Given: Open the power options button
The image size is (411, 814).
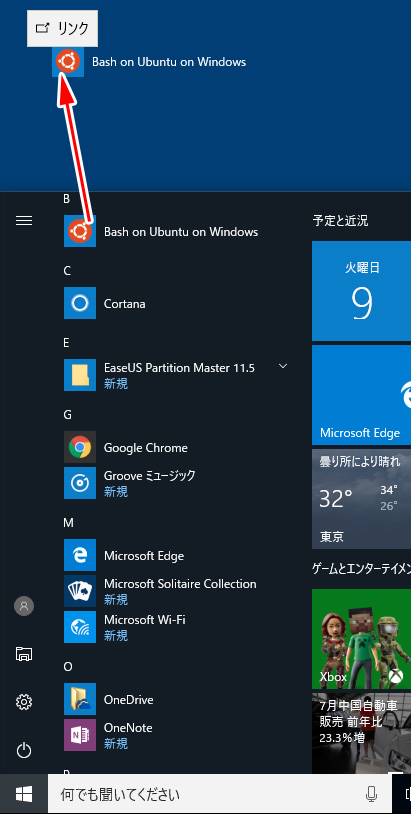Looking at the screenshot, I should [x=24, y=750].
